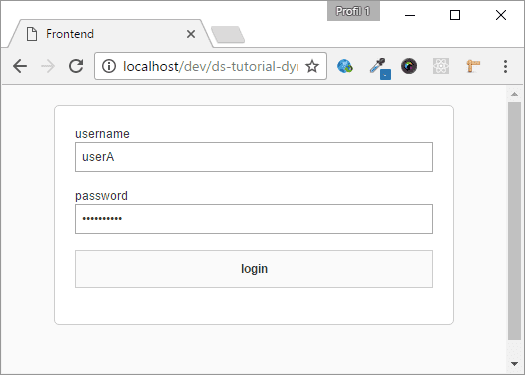
Task: Go back to previous page
Action: coord(20,66)
